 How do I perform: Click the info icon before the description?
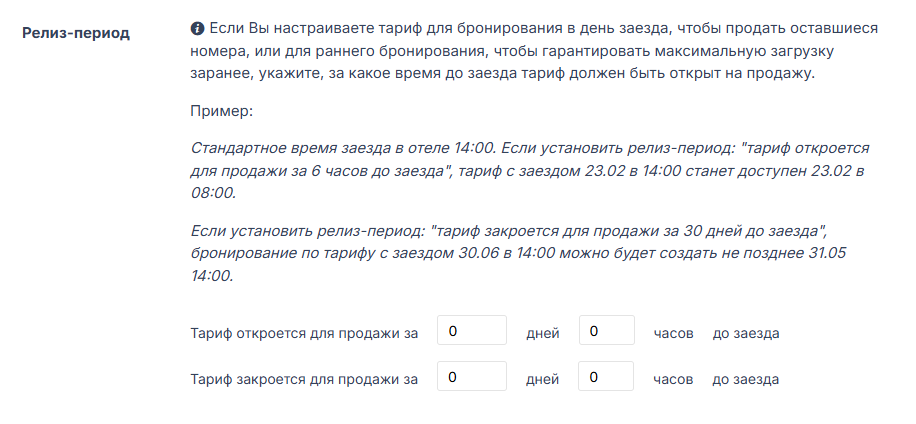pyautogui.click(x=197, y=28)
